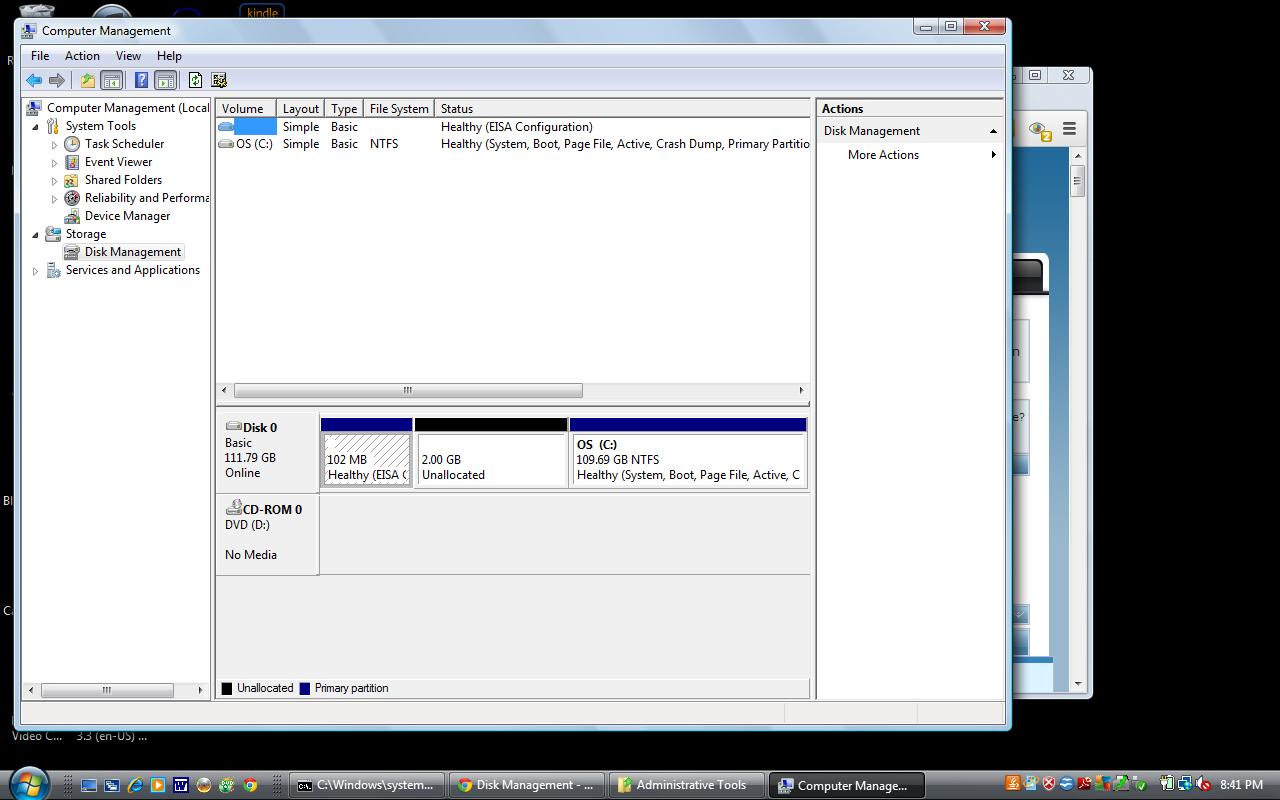Collapse the Storage tree node
Screen dimensions: 1280x800
[36, 235]
